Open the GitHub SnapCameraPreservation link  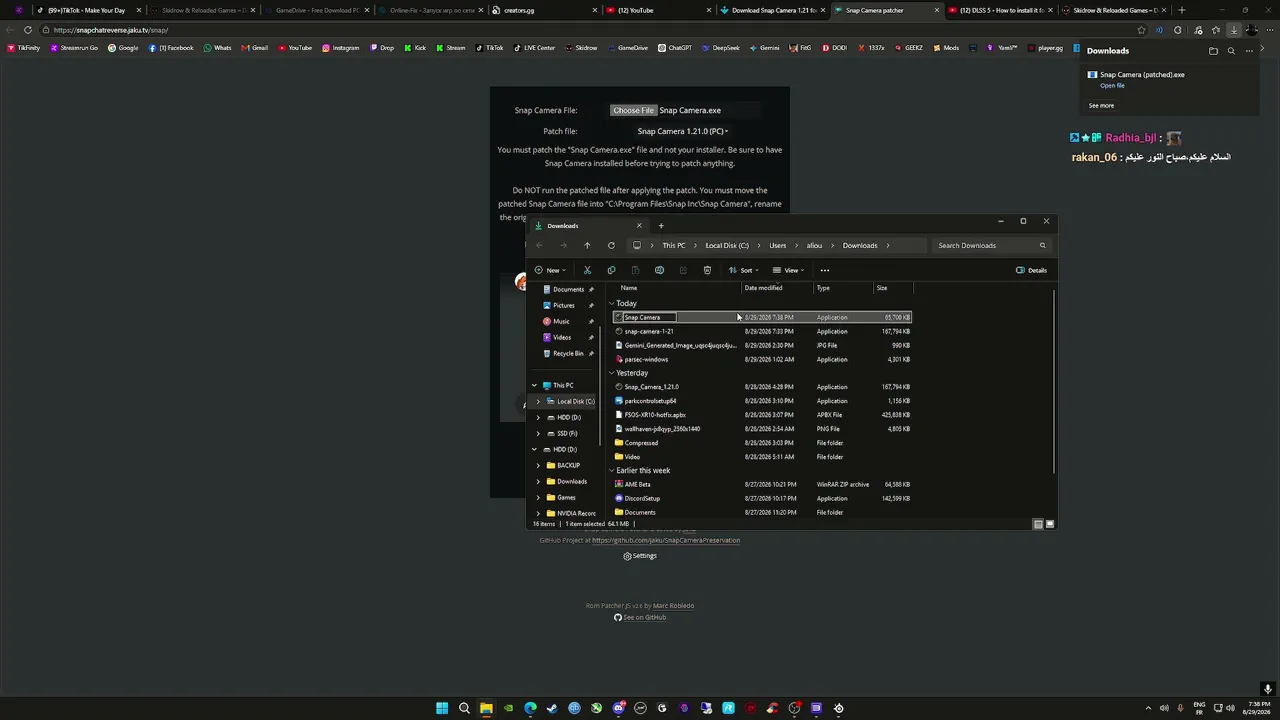tap(666, 540)
